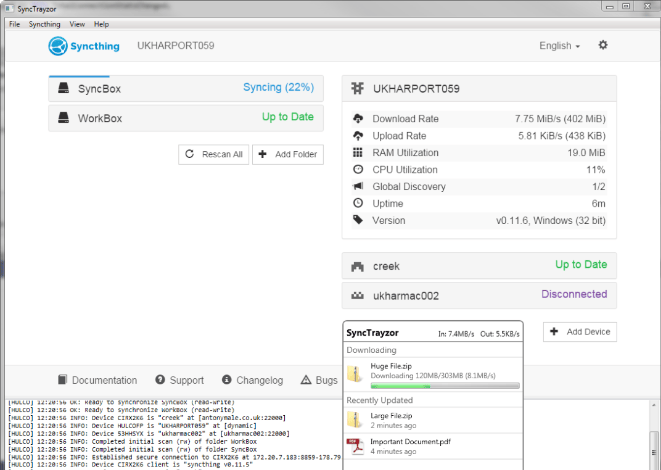661x470 pixels.
Task: Expand the ukharmac002 Disconnected device row
Action: [x=479, y=295]
